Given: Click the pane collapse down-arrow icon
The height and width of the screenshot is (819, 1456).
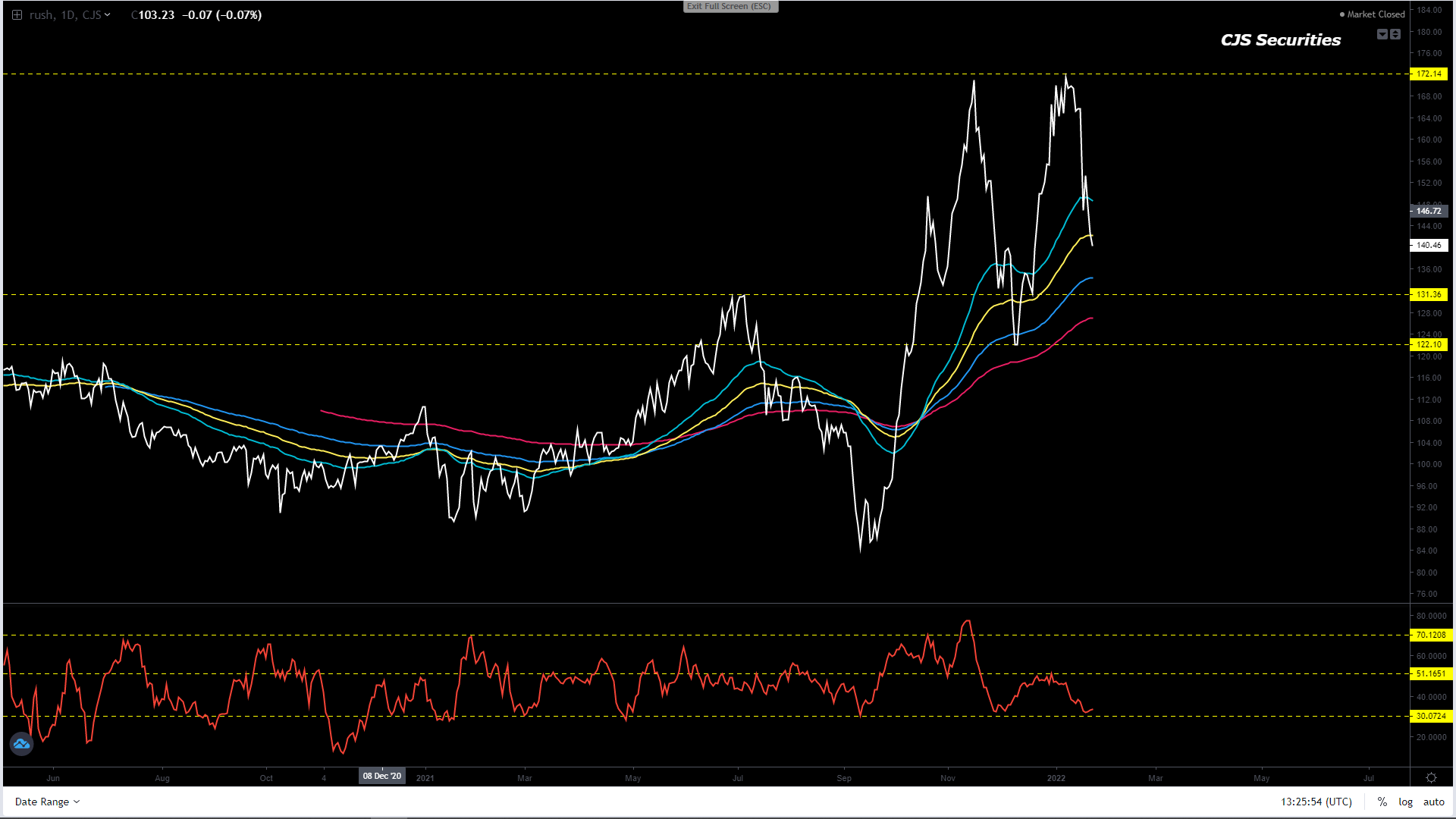Looking at the screenshot, I should point(1382,34).
